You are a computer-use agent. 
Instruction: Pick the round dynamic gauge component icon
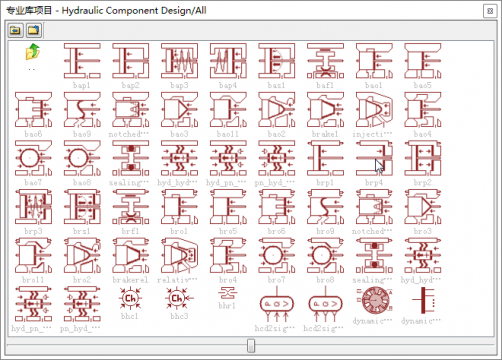click(x=374, y=300)
